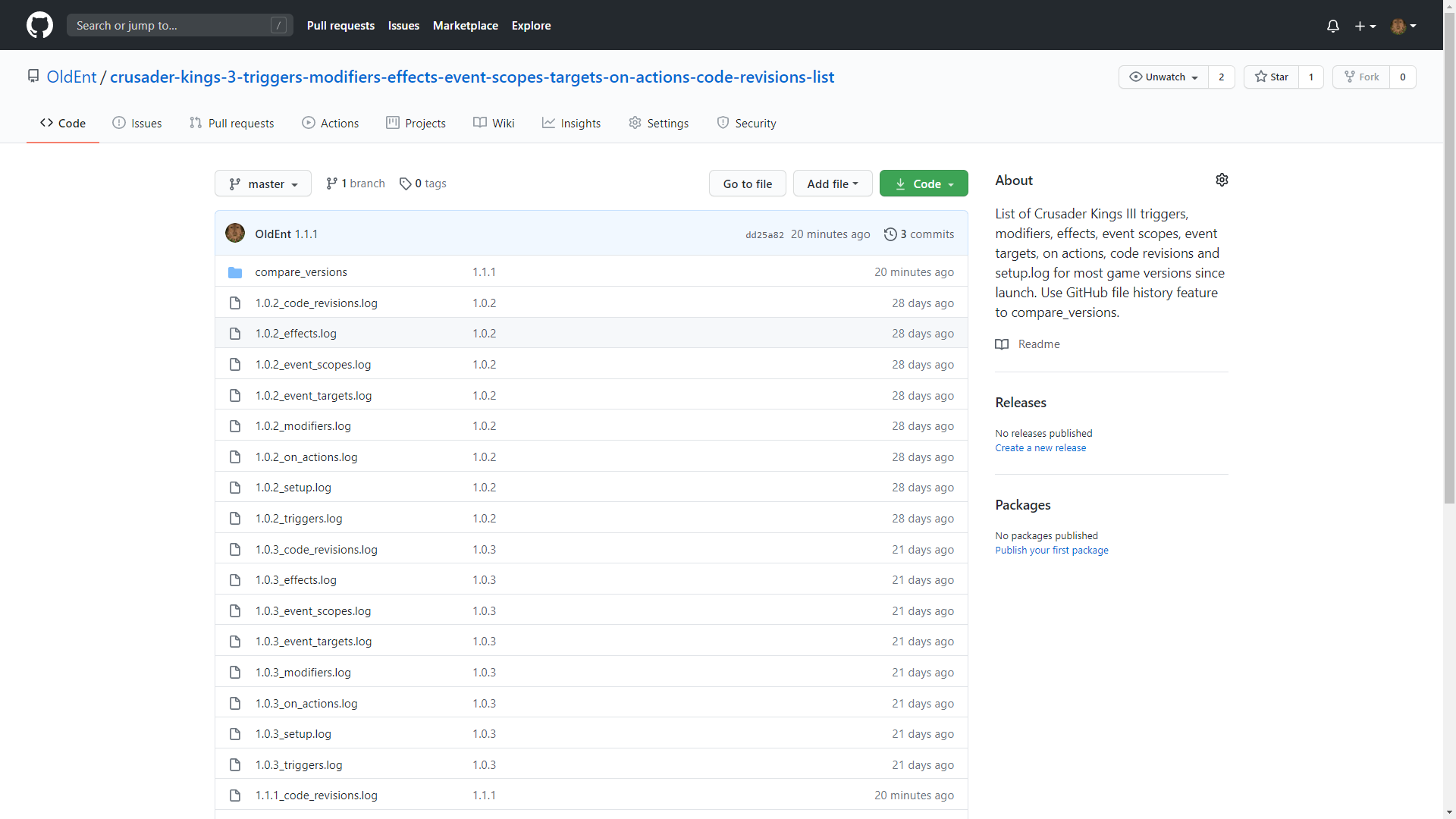
Task: Click the GitHub Octocat logo
Action: click(39, 25)
